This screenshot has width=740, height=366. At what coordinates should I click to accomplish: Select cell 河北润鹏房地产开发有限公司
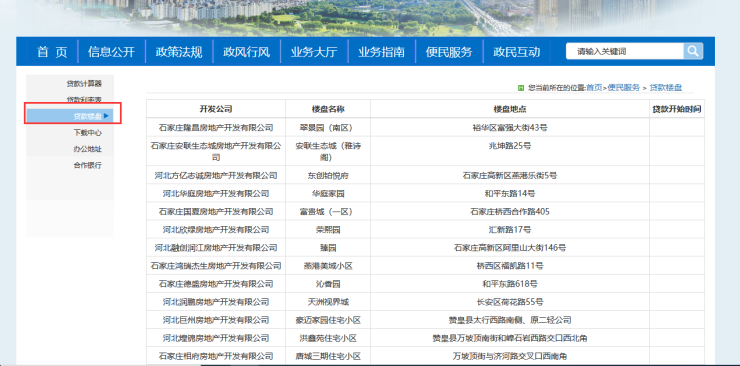coord(216,302)
